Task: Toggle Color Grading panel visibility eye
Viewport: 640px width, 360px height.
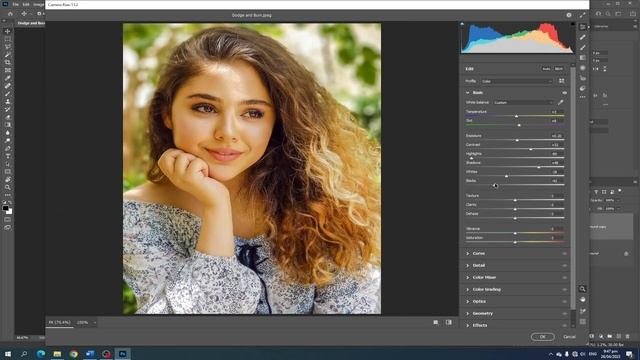Action: point(564,290)
